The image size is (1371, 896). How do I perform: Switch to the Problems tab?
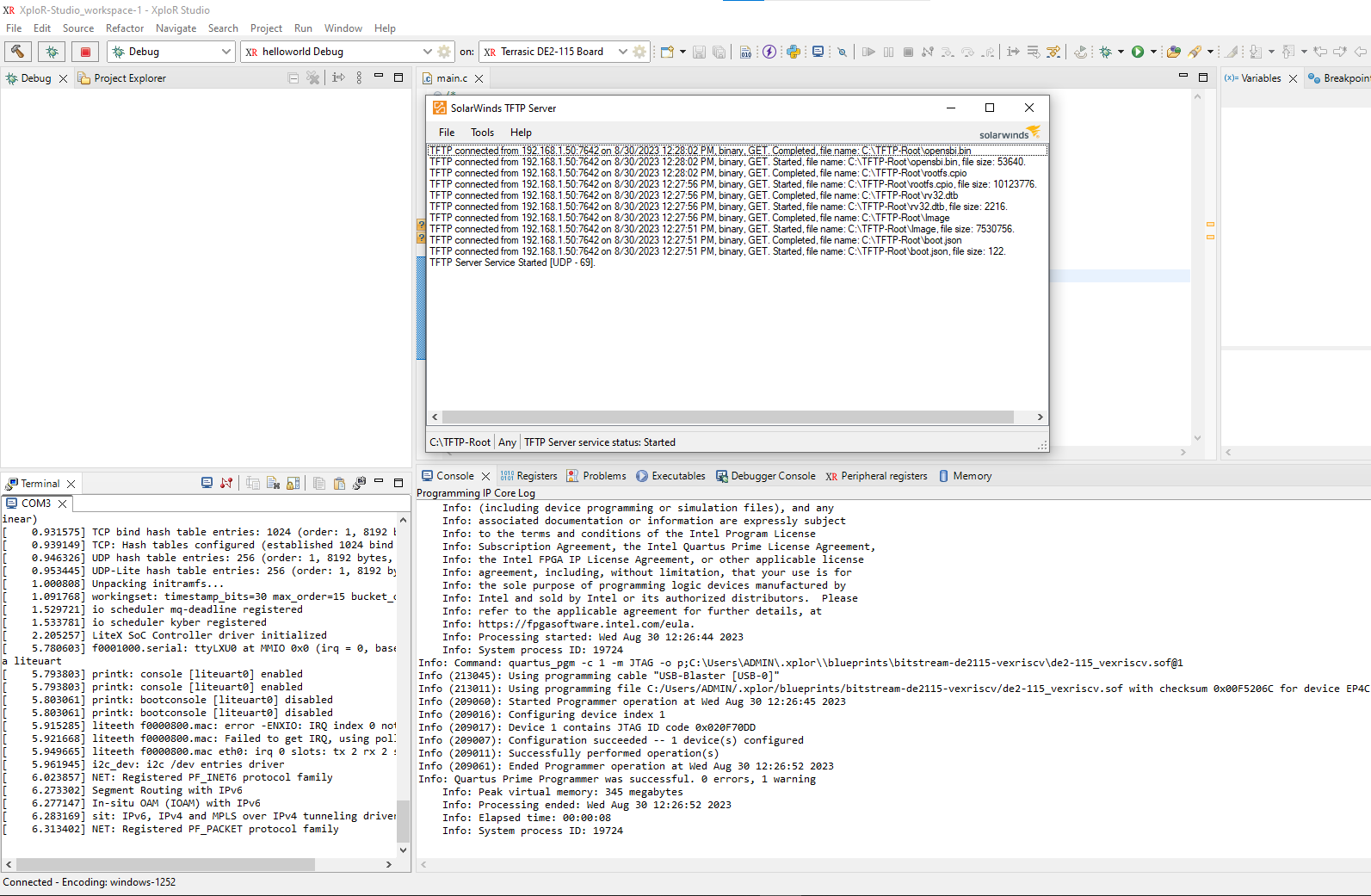click(596, 476)
